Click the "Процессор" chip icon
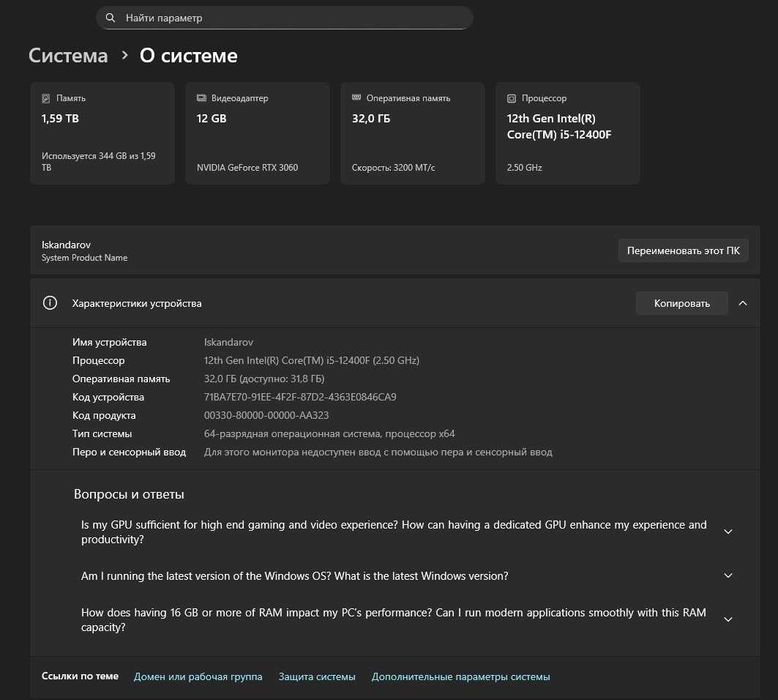This screenshot has height=700, width=778. (x=512, y=98)
